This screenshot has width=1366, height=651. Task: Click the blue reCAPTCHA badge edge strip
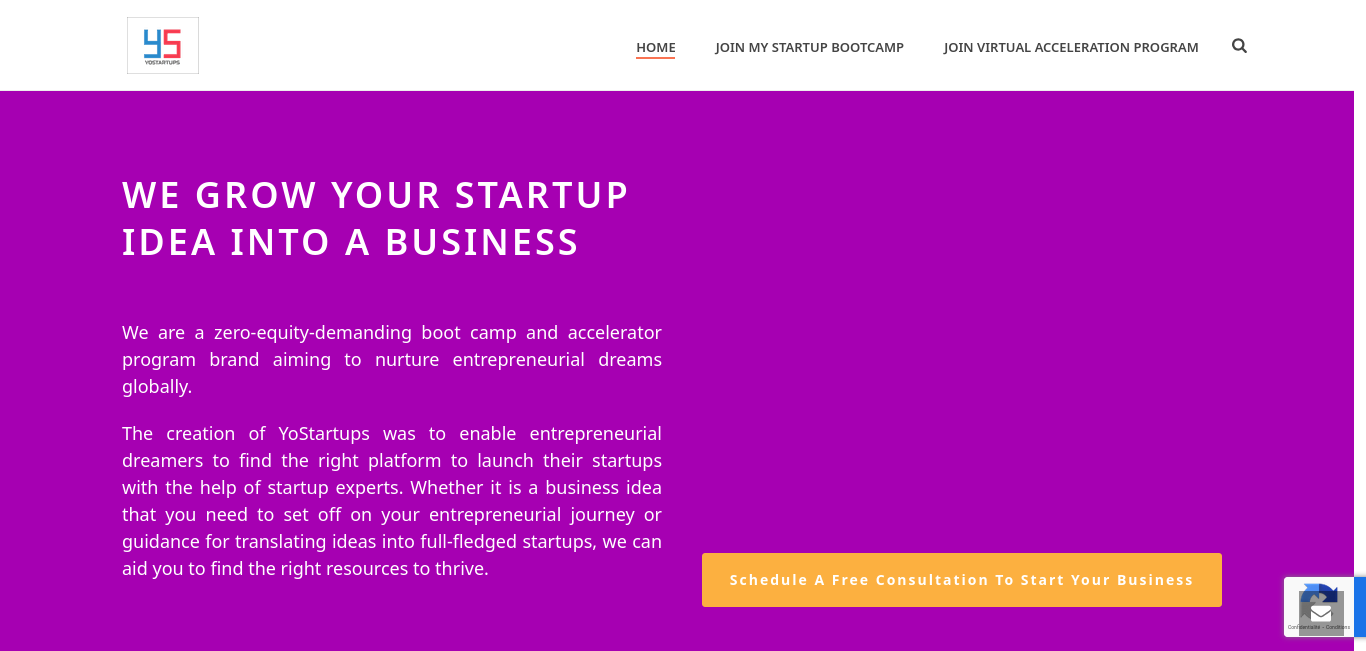[1360, 606]
